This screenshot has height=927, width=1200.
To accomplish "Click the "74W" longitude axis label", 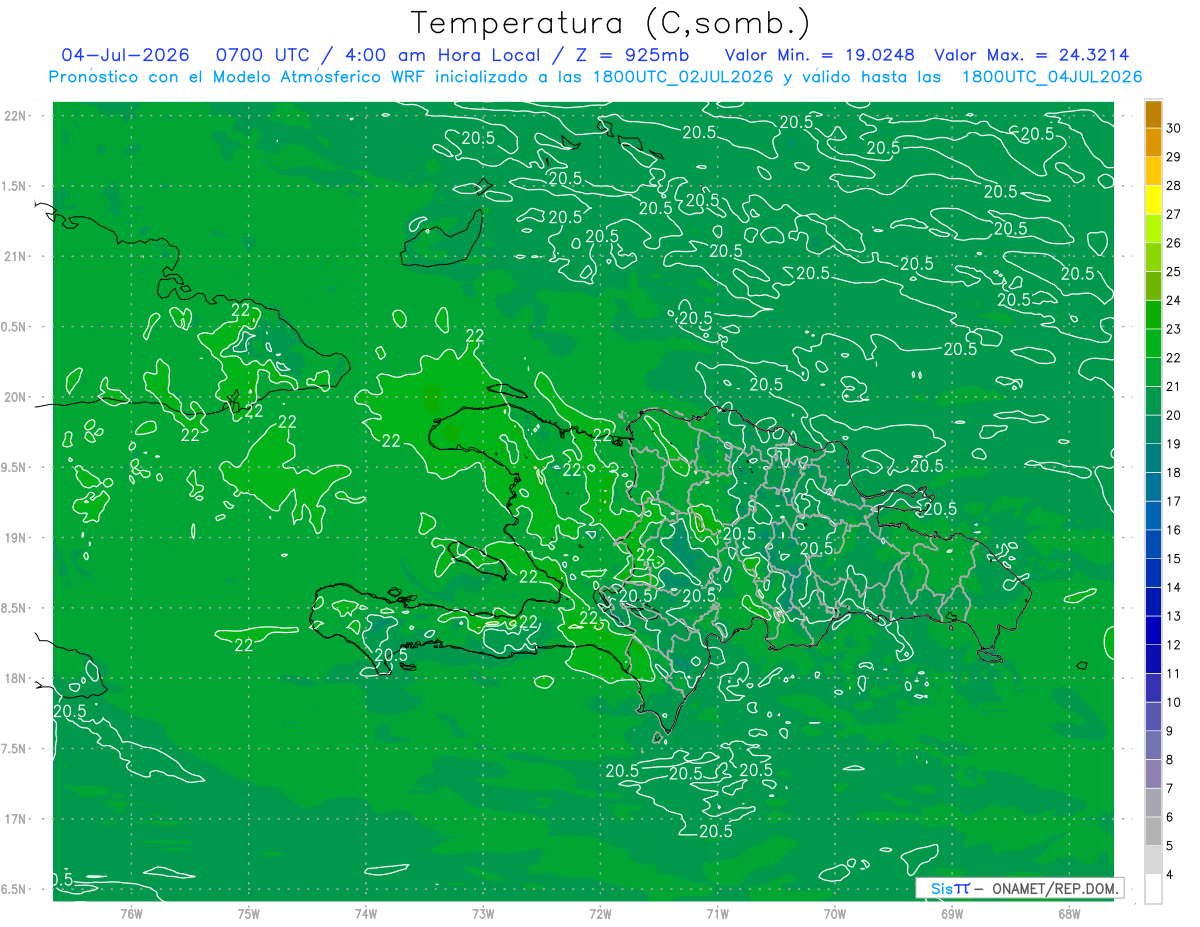I will pos(366,914).
